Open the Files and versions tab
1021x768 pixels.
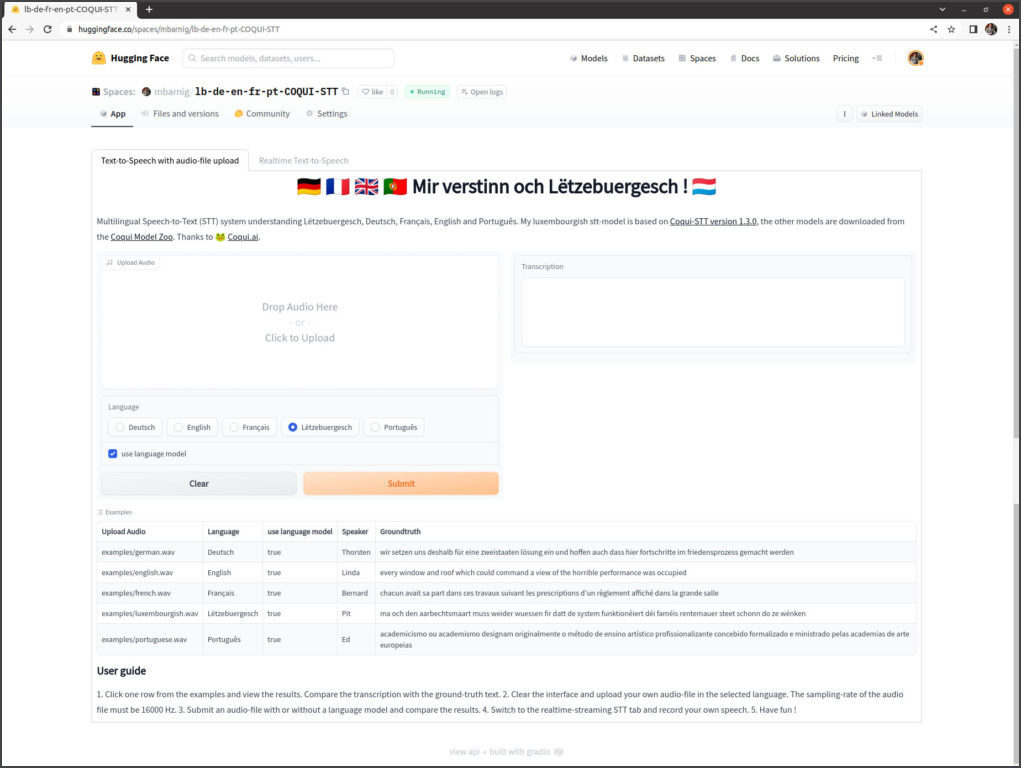click(x=180, y=114)
